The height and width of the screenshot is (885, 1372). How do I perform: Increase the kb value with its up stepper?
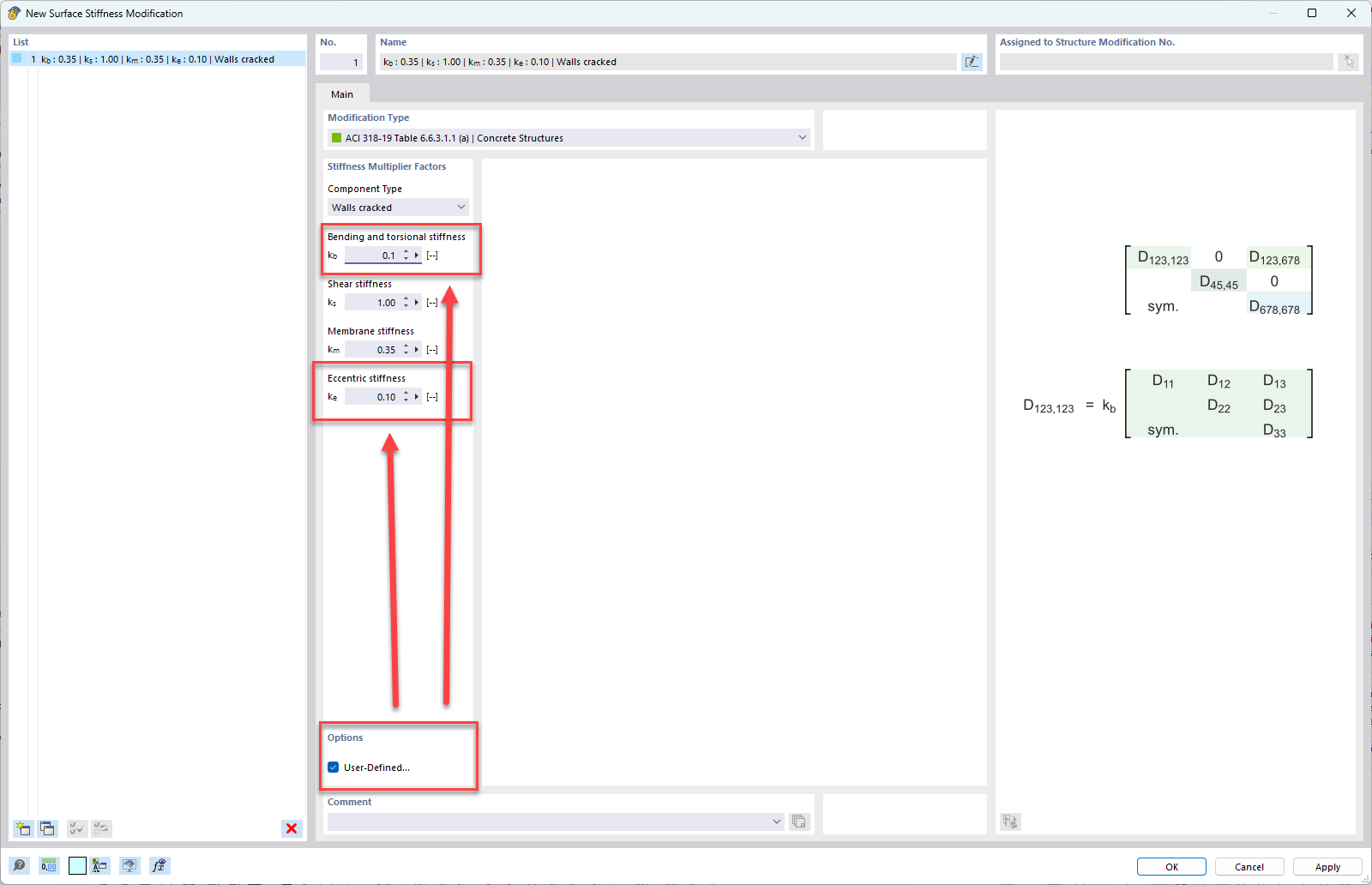(x=406, y=251)
